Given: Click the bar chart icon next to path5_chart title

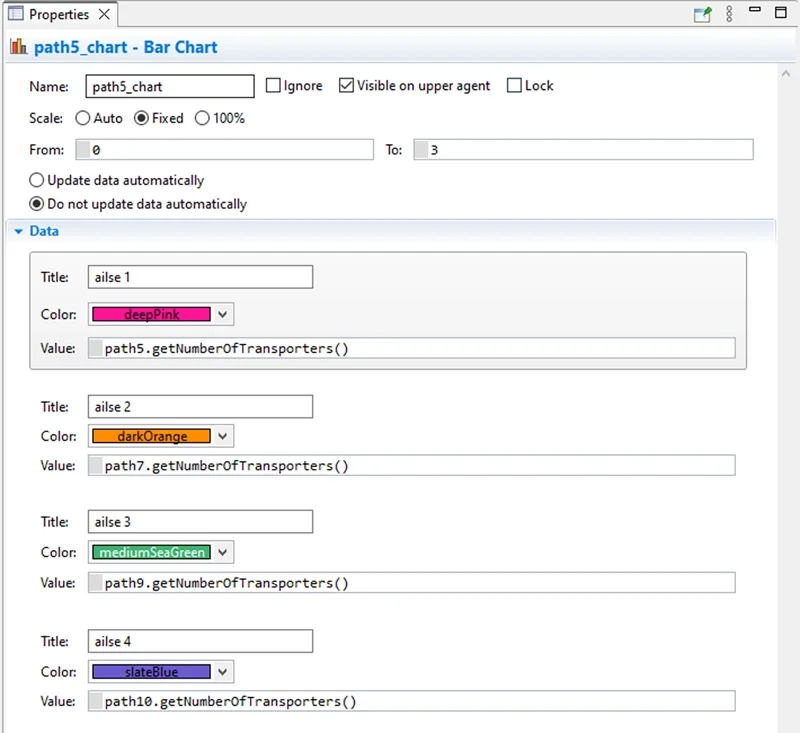Looking at the screenshot, I should 17,47.
